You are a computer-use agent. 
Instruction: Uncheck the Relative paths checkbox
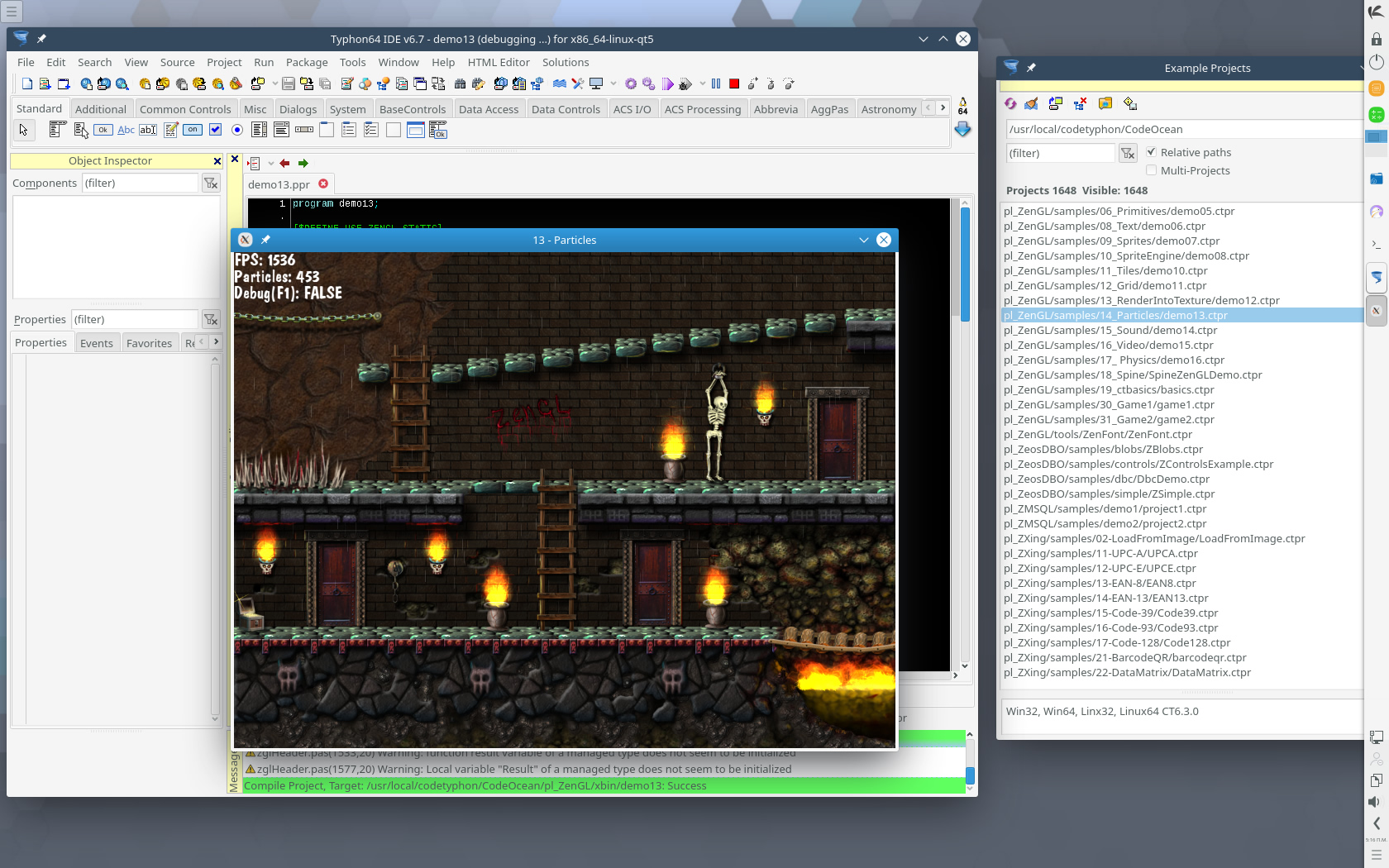(1151, 152)
